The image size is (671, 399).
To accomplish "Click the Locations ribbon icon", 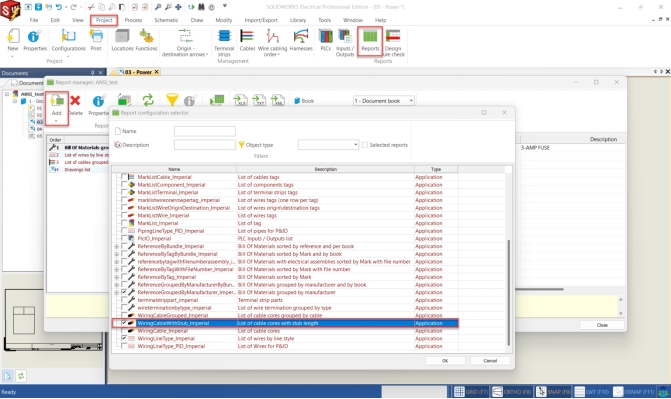I will pyautogui.click(x=122, y=40).
